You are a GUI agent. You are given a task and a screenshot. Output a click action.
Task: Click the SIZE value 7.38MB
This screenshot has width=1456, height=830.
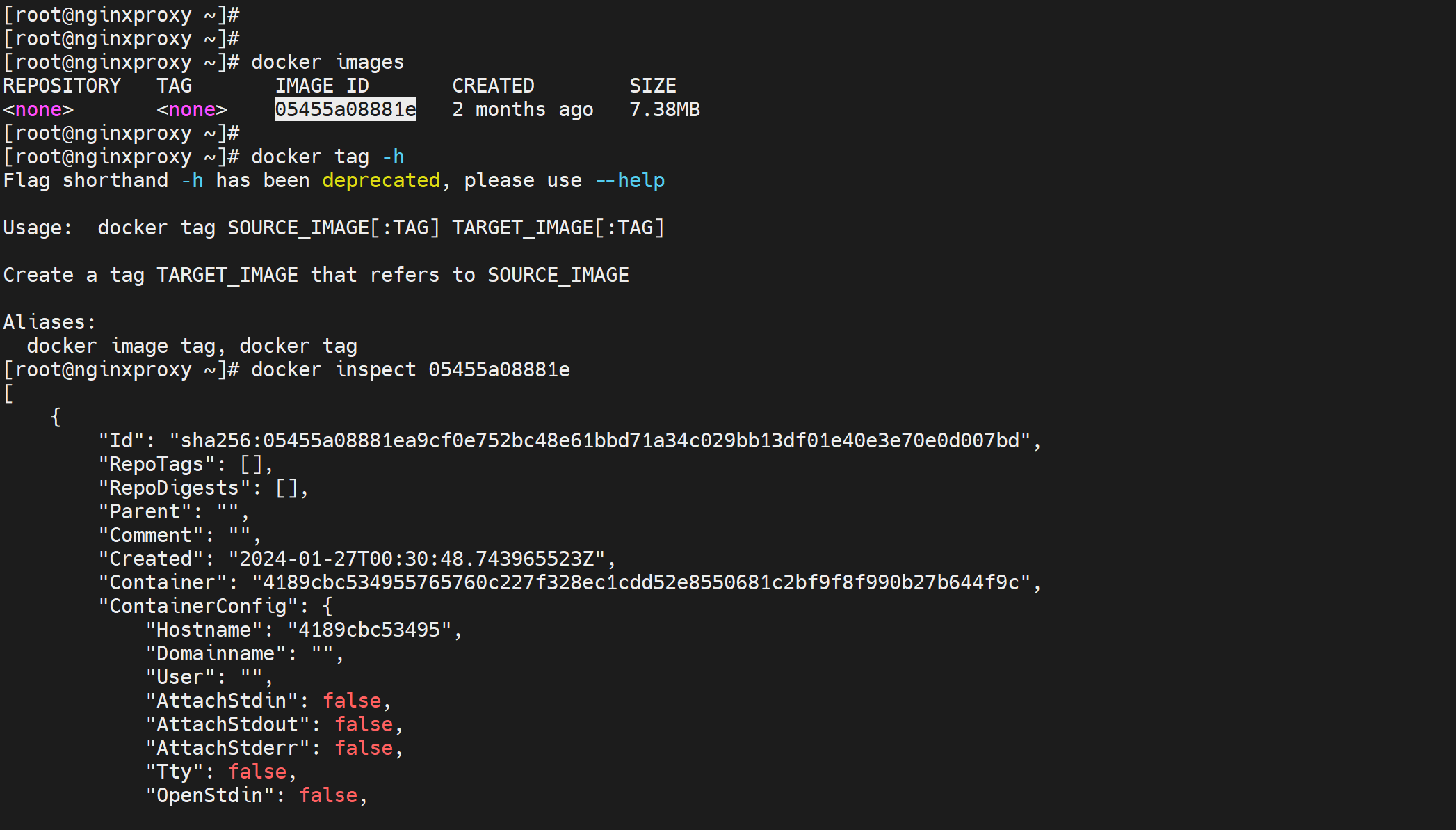(664, 109)
